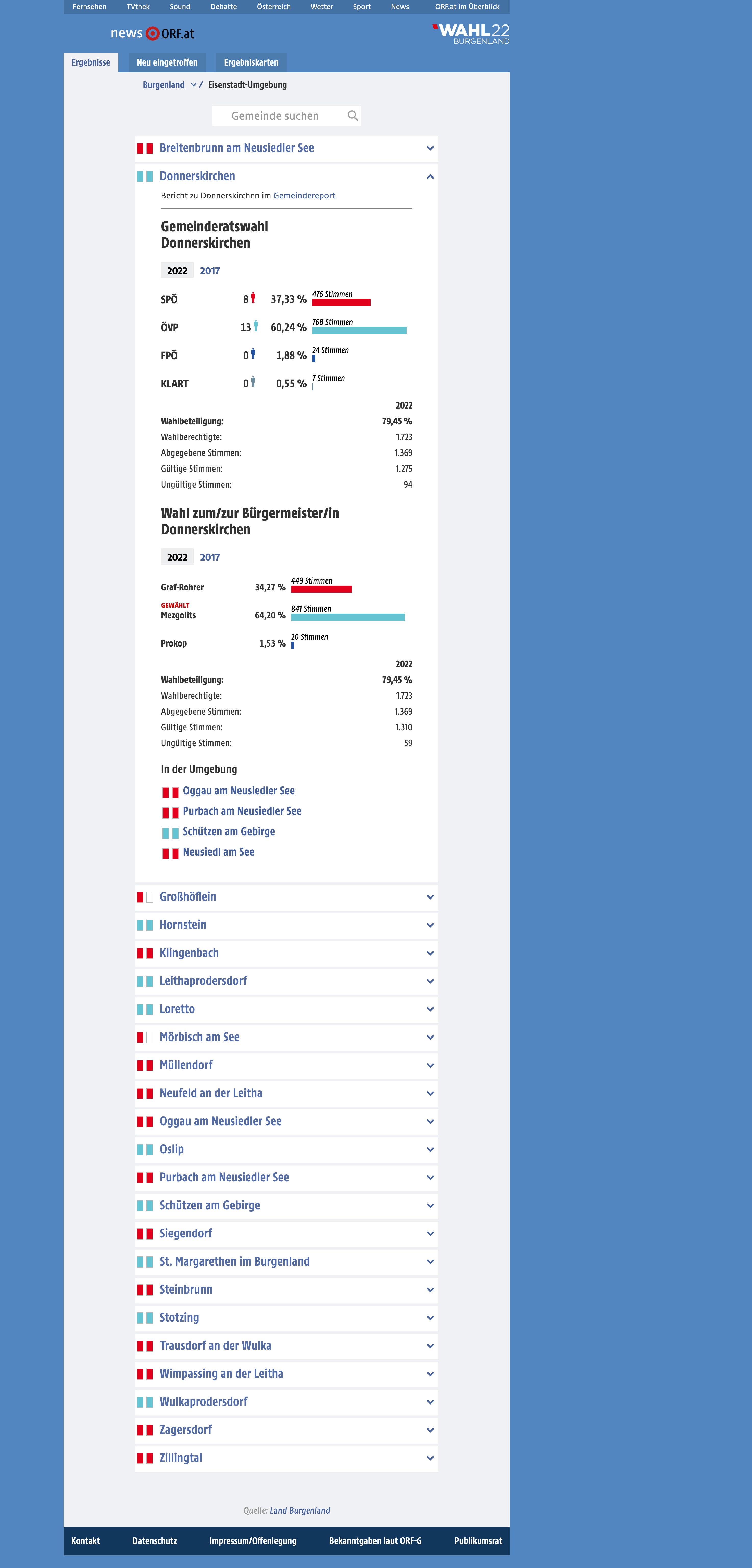Click the red flags beside Siegendorf
The width and height of the screenshot is (752, 1568).
pos(145,1234)
